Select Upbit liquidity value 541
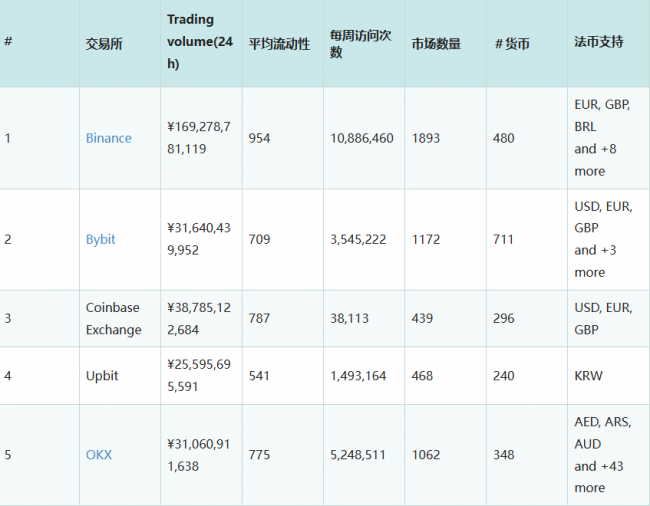The image size is (650, 506). 259,376
